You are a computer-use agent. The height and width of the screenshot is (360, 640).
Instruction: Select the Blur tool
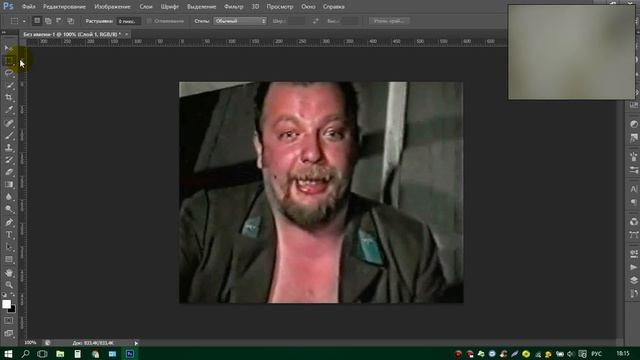[9, 197]
